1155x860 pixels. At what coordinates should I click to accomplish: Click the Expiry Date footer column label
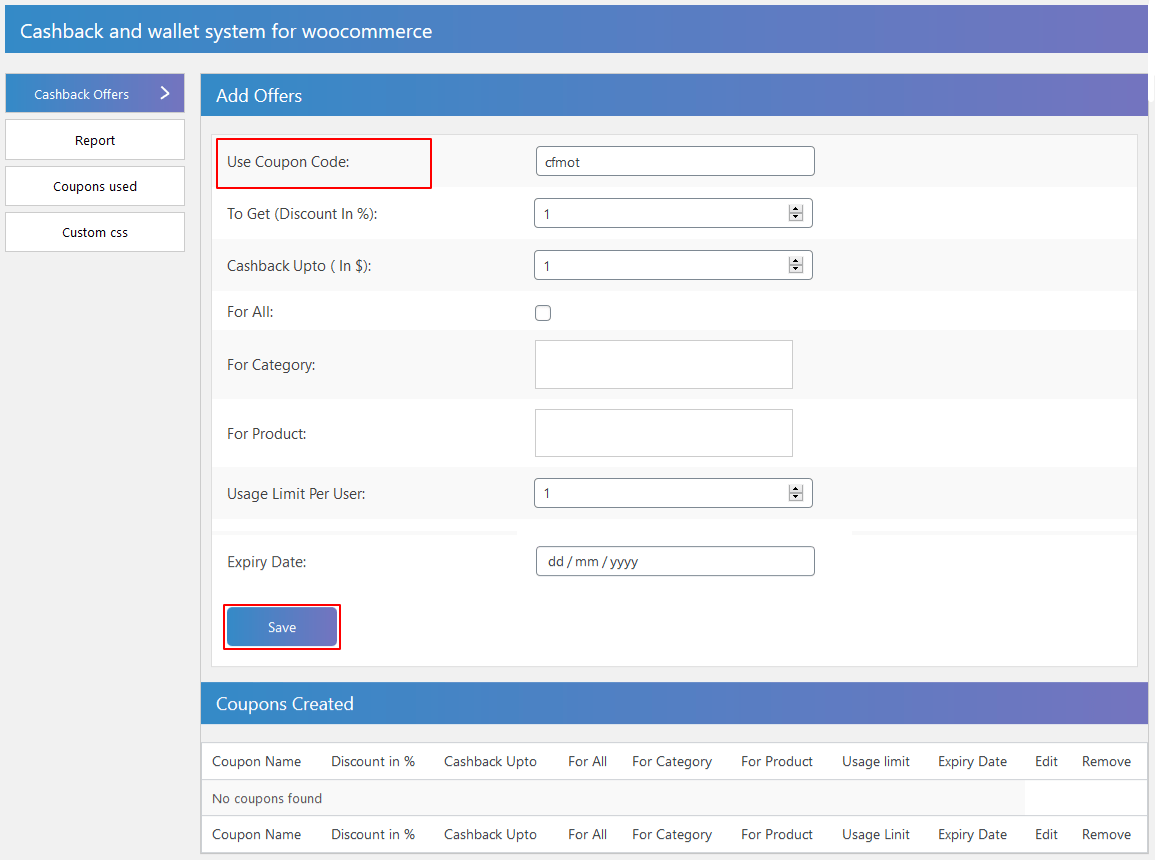coord(972,834)
